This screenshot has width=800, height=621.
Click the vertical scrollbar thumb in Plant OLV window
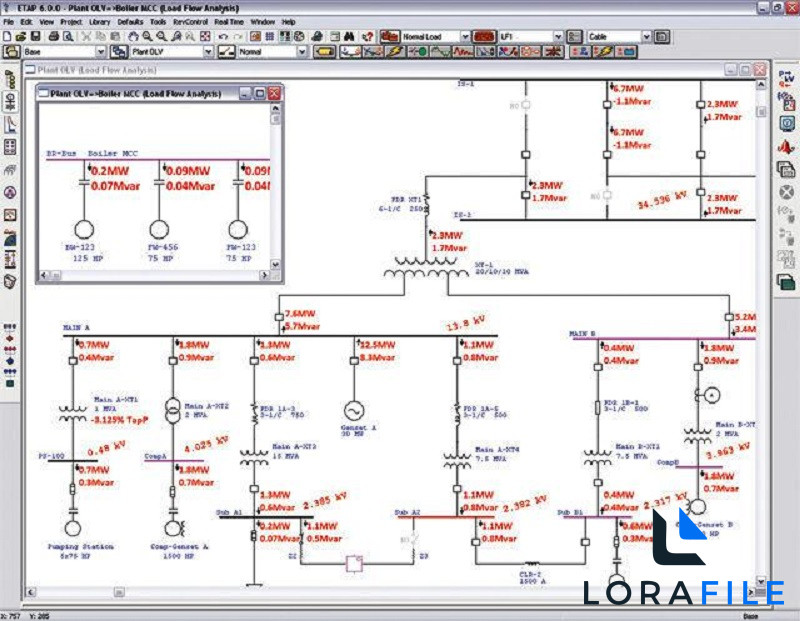tap(761, 111)
